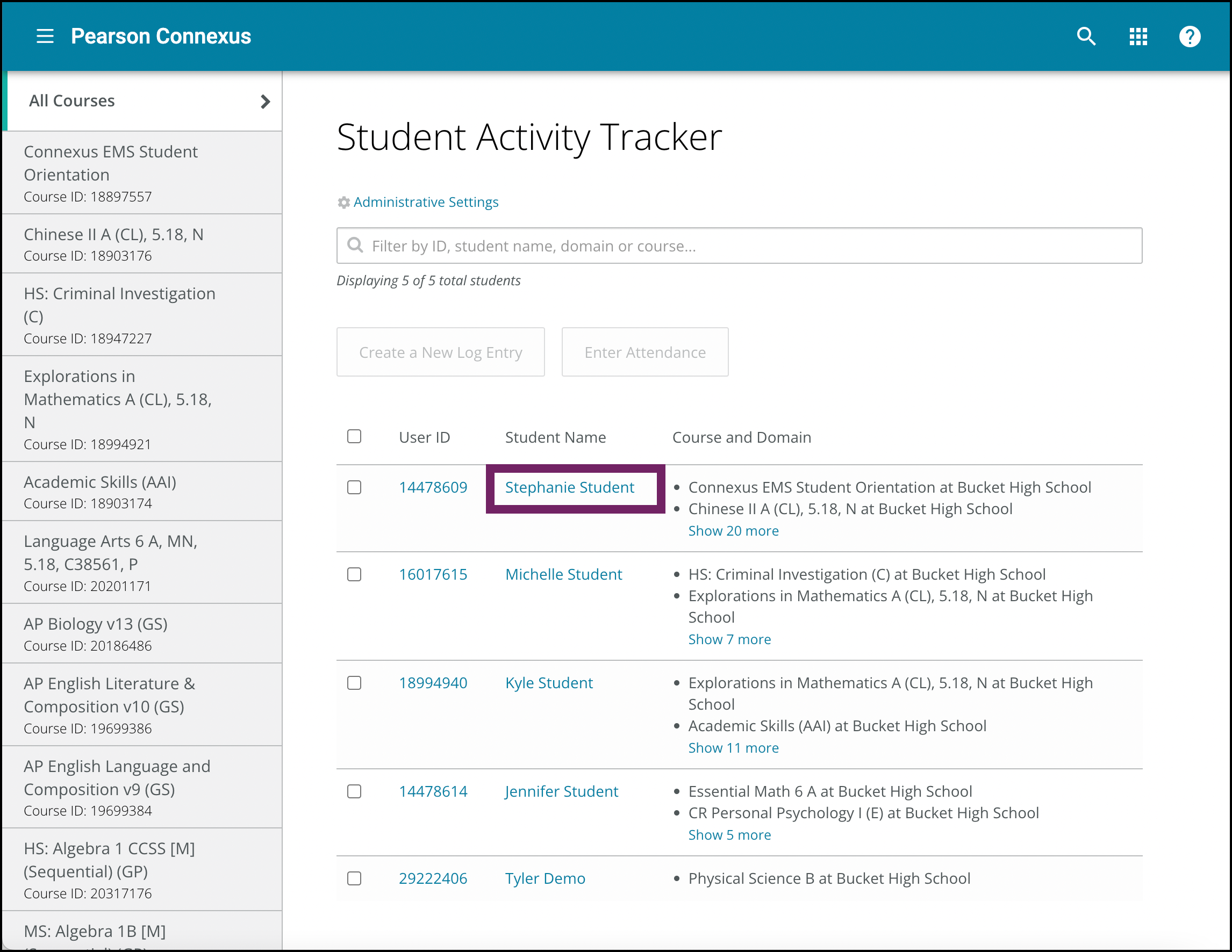Open Connexus EMS Student Orientation course

(x=143, y=173)
